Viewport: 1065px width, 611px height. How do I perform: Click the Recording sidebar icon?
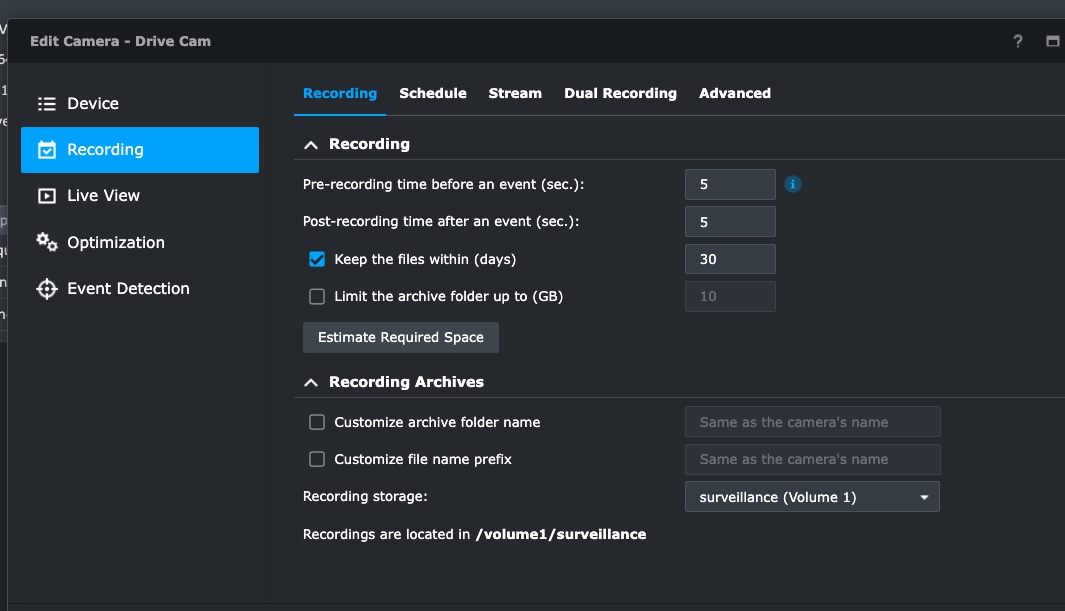tap(45, 149)
